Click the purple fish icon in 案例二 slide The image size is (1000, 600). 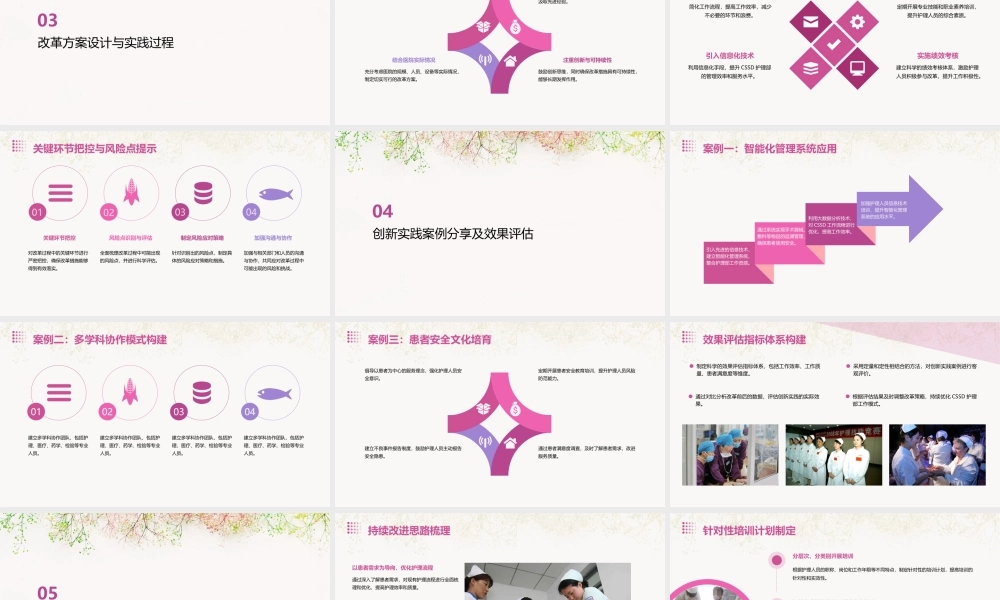[274, 393]
